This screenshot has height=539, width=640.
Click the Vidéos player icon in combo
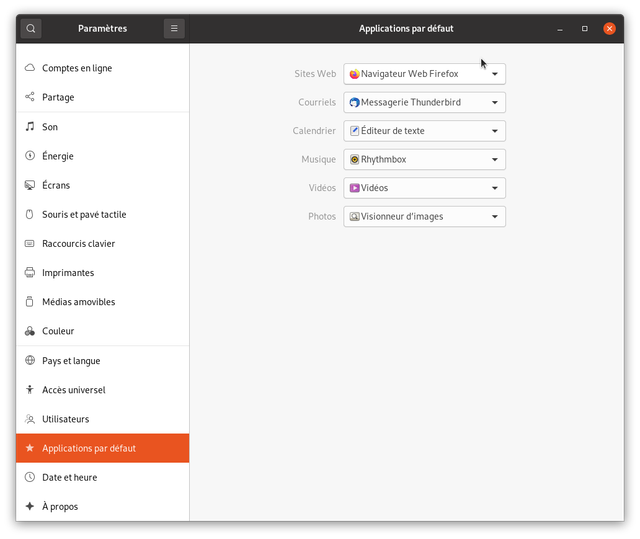click(x=354, y=188)
